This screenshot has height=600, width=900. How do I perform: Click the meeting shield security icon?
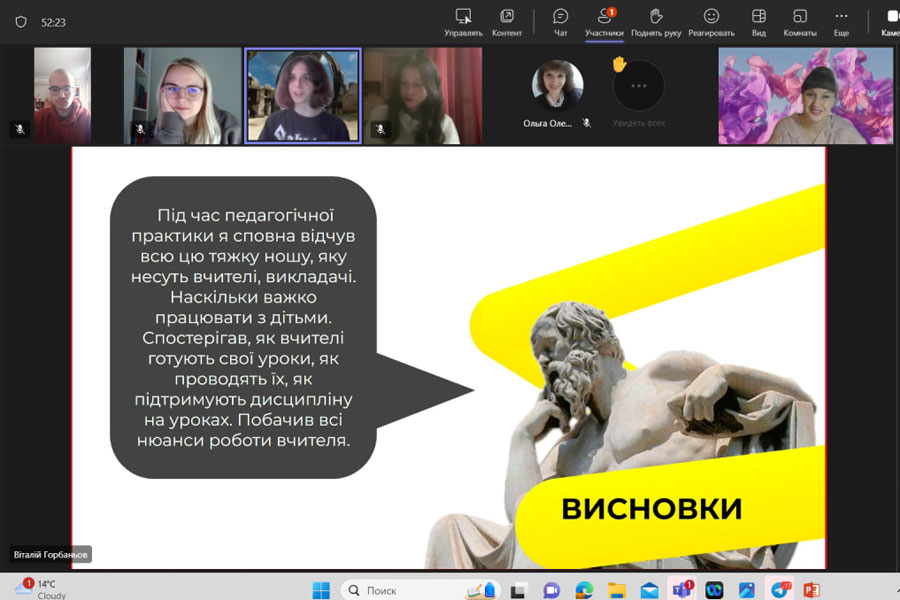tap(20, 21)
